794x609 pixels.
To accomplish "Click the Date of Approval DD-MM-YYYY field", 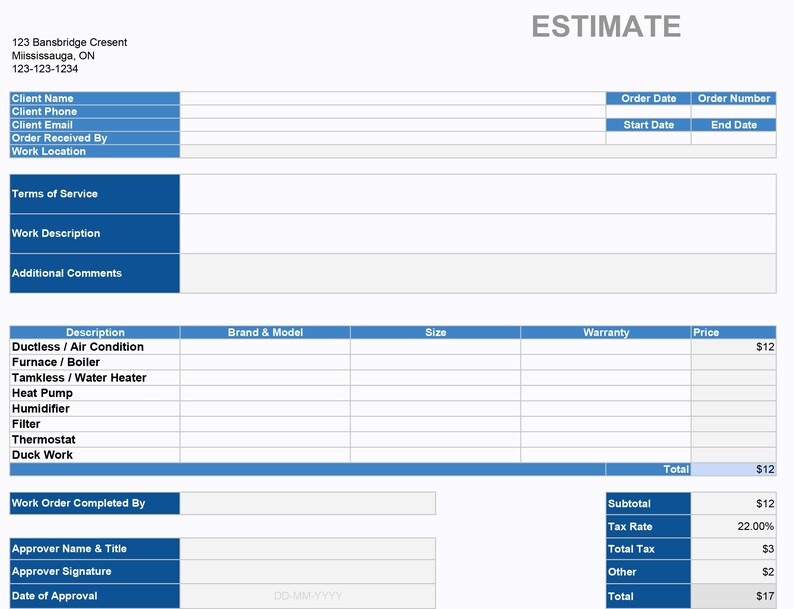I will click(307, 596).
